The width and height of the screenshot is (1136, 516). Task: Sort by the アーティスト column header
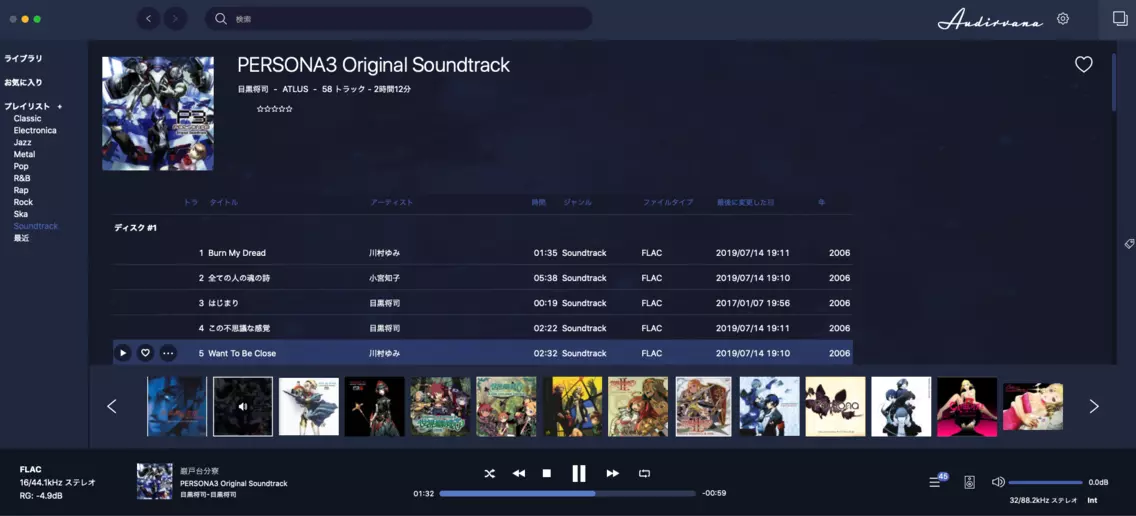pos(392,203)
